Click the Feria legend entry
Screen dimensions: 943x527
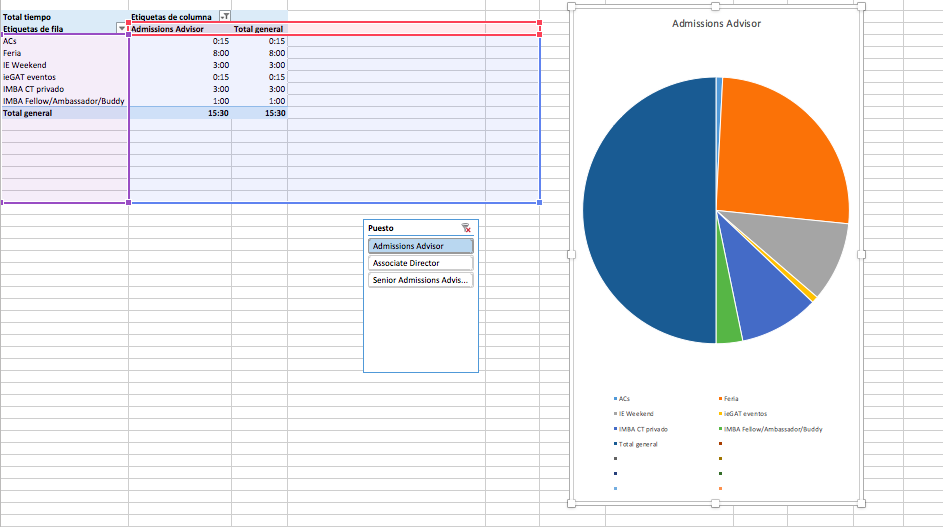pos(728,399)
